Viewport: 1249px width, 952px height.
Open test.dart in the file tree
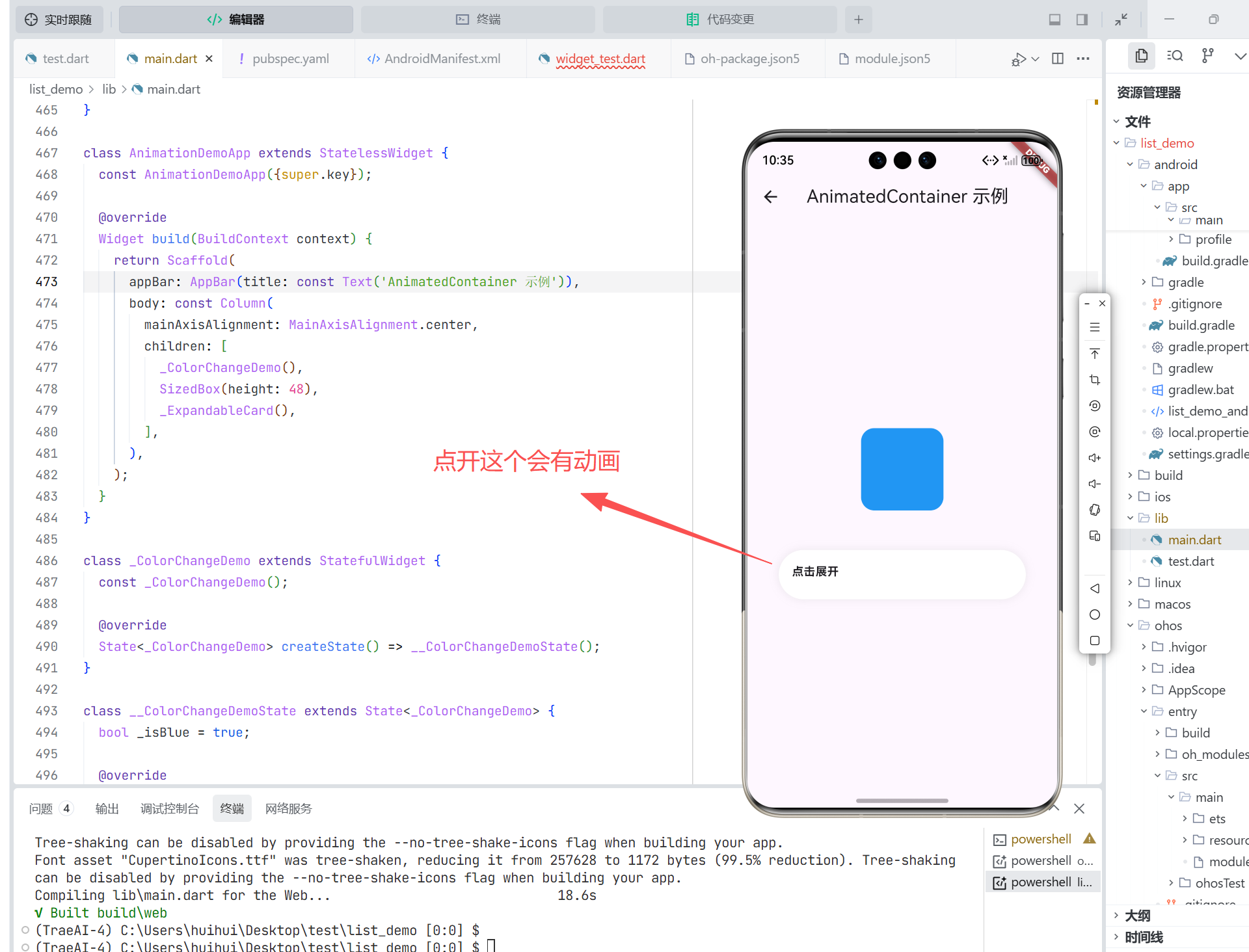pos(1190,561)
